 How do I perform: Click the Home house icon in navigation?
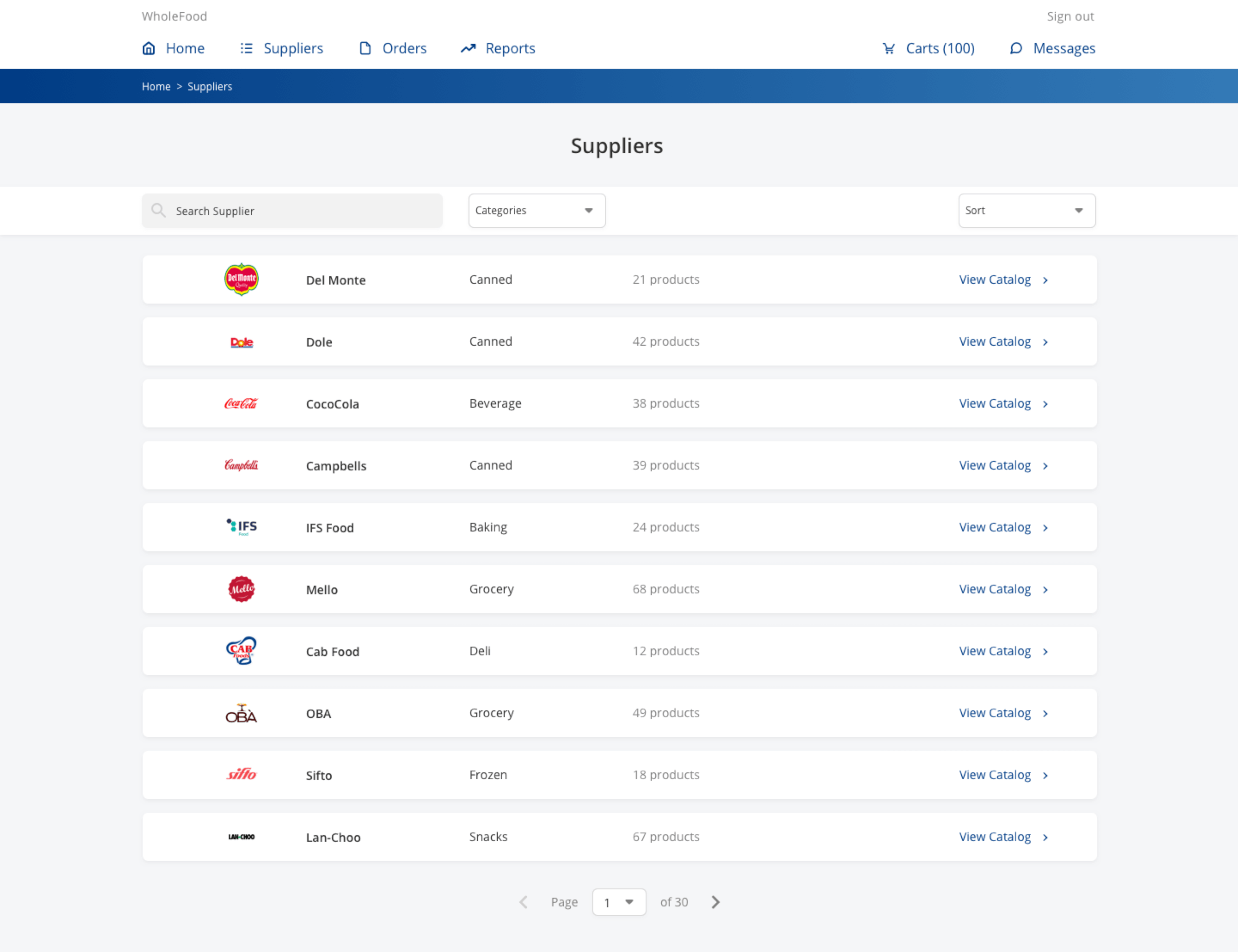pyautogui.click(x=149, y=48)
